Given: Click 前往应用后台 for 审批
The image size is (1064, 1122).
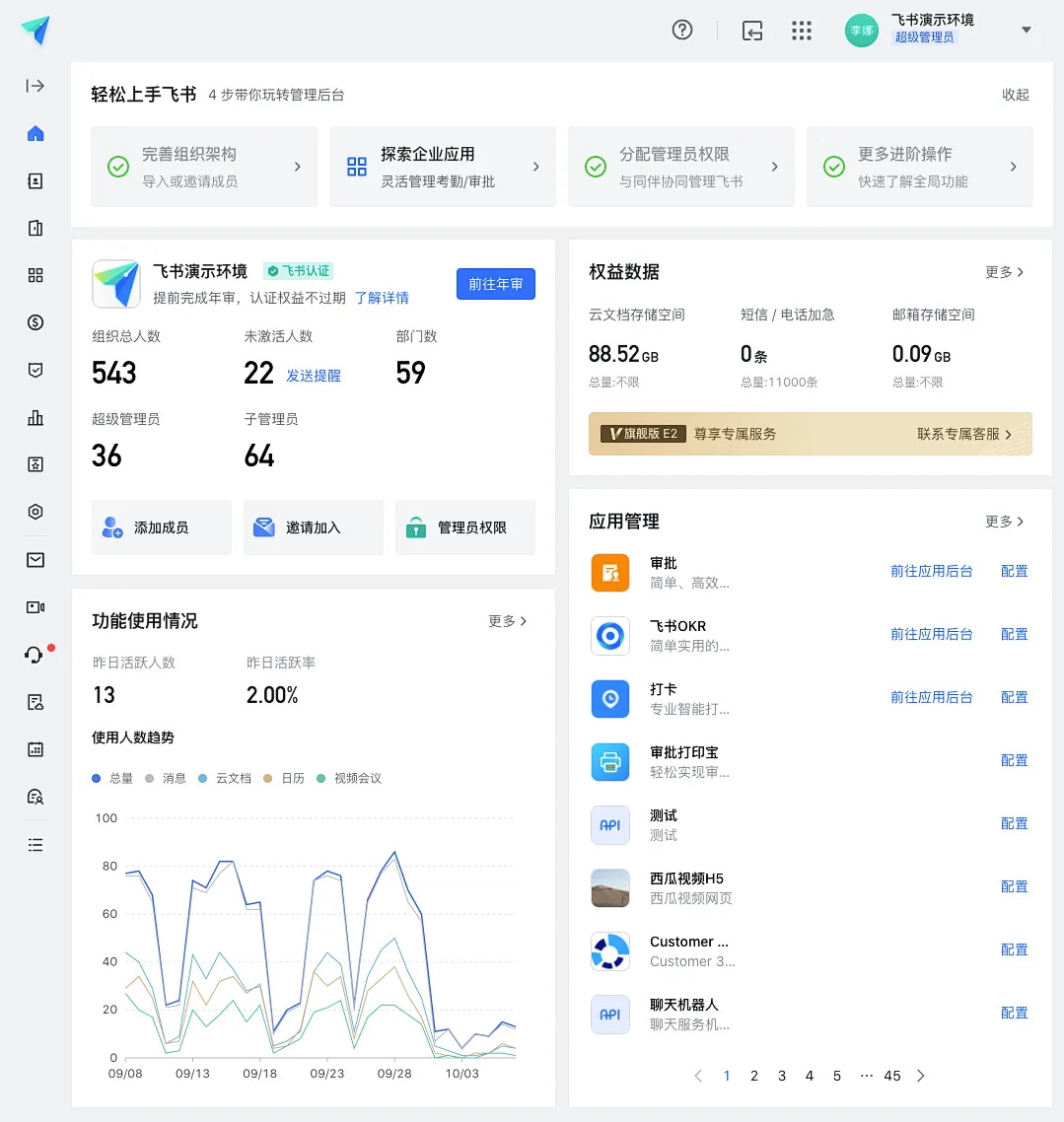Looking at the screenshot, I should (932, 571).
